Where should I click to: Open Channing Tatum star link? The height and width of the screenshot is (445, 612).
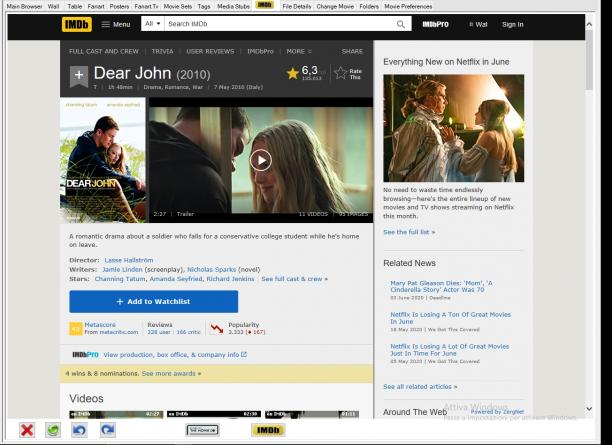tap(120, 279)
